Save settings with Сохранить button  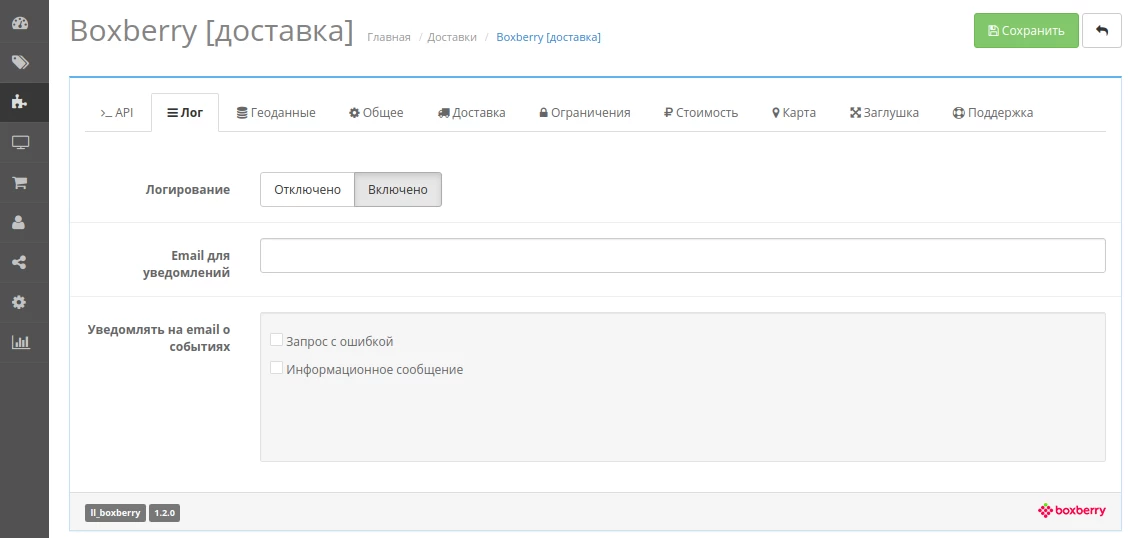point(1026,31)
